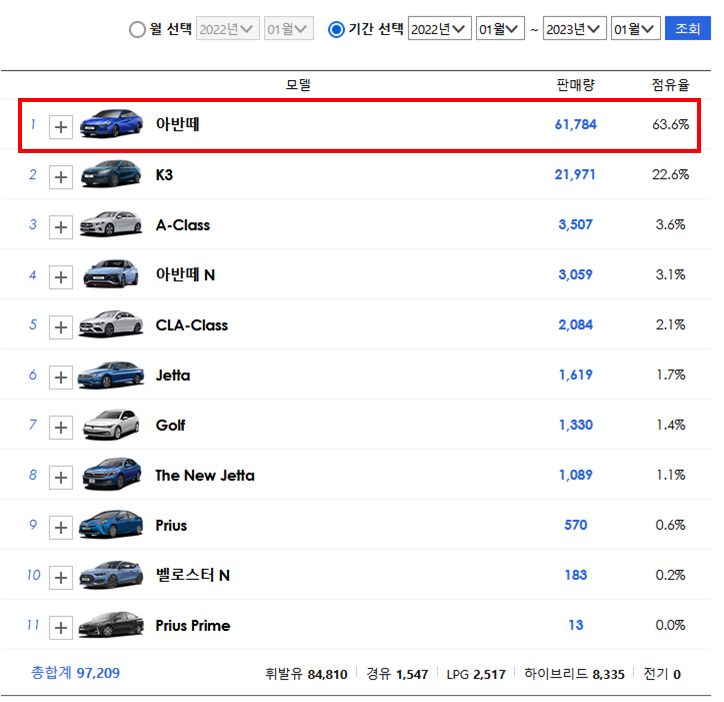Click the blue 아반떼 car thumbnail
724x702 pixels.
(111, 123)
